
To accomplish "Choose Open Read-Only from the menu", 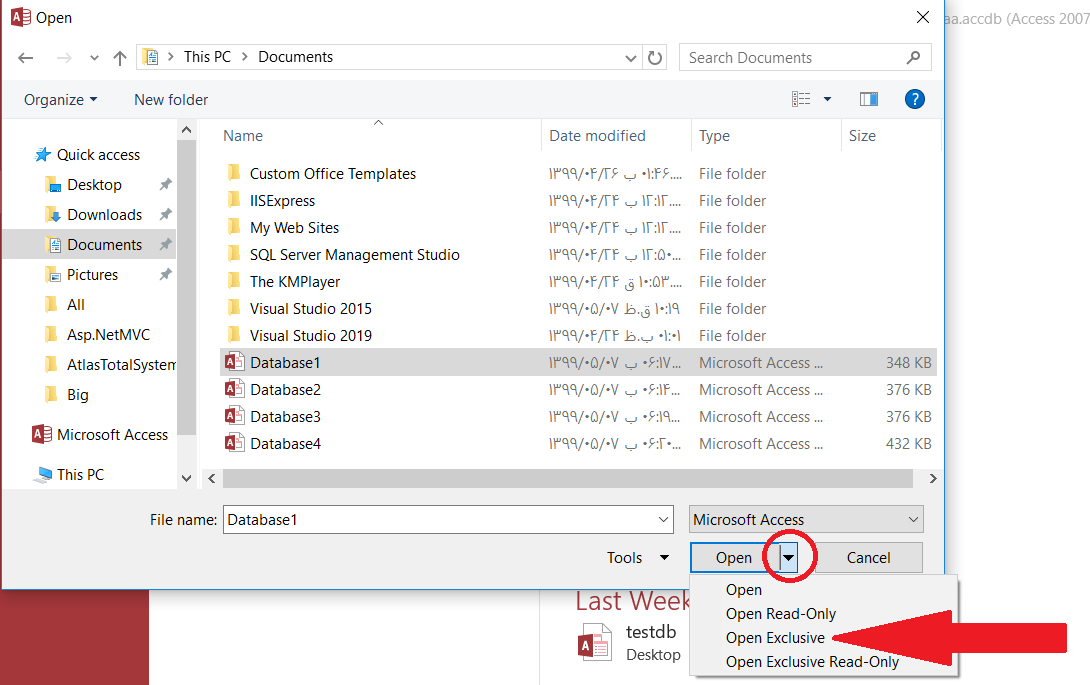I will point(781,614).
